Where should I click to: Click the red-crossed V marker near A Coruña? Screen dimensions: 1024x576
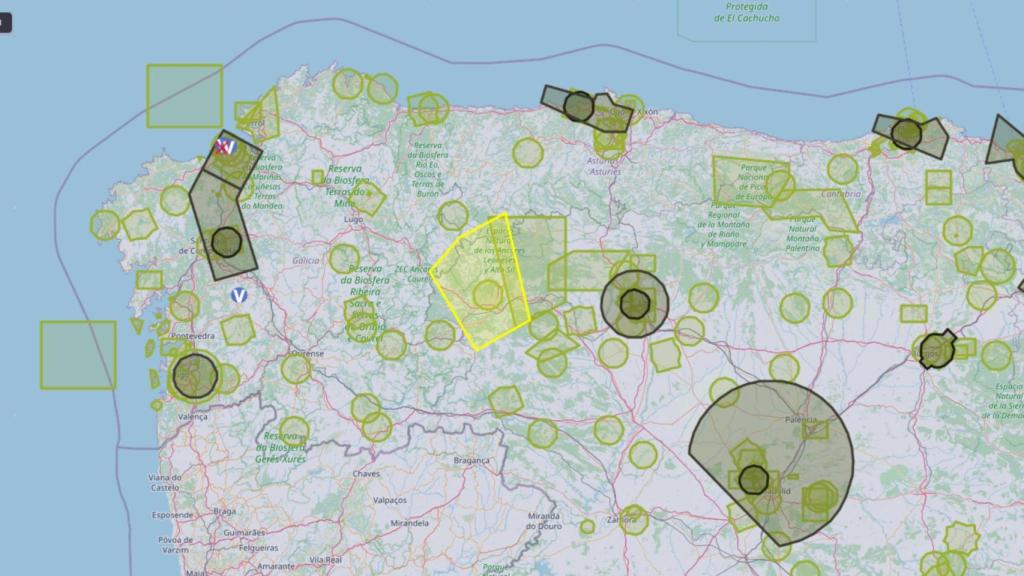(224, 148)
